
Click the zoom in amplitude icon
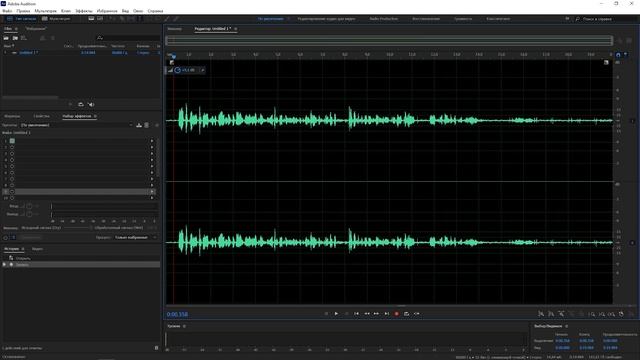(541, 314)
